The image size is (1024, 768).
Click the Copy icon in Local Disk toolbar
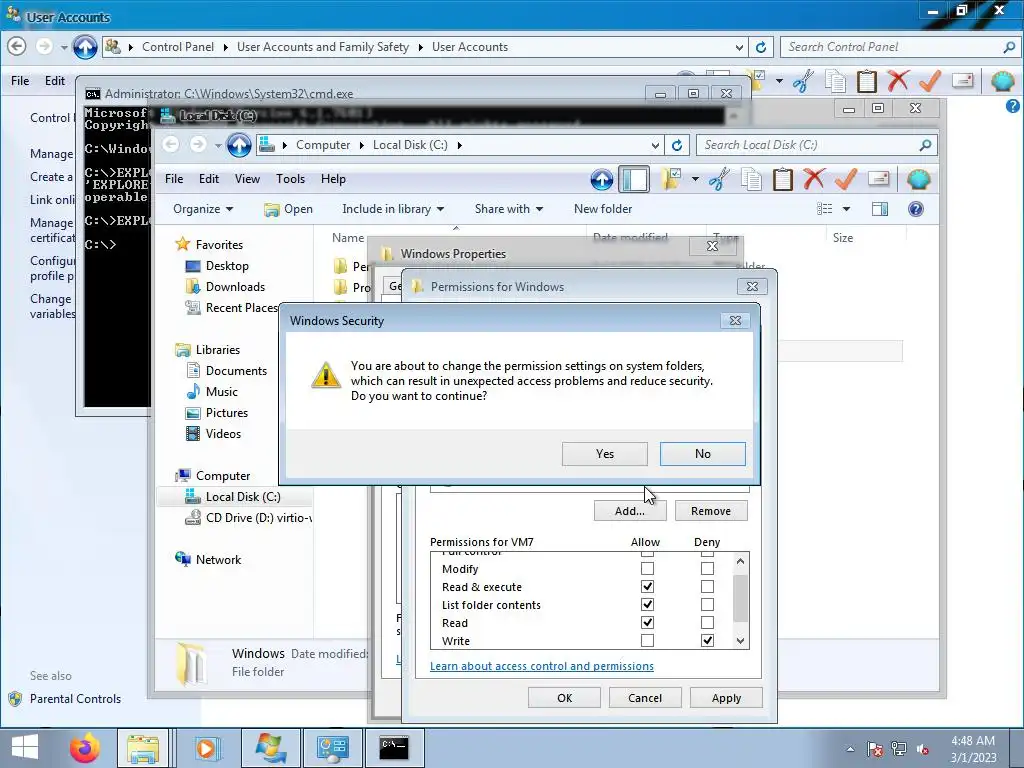tap(751, 179)
